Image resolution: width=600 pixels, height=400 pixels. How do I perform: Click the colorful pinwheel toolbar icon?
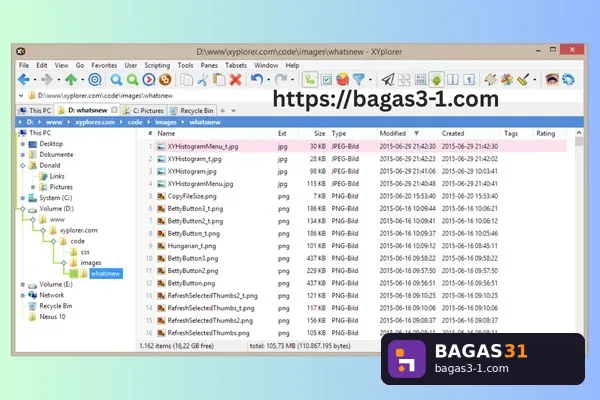pyautogui.click(x=507, y=80)
